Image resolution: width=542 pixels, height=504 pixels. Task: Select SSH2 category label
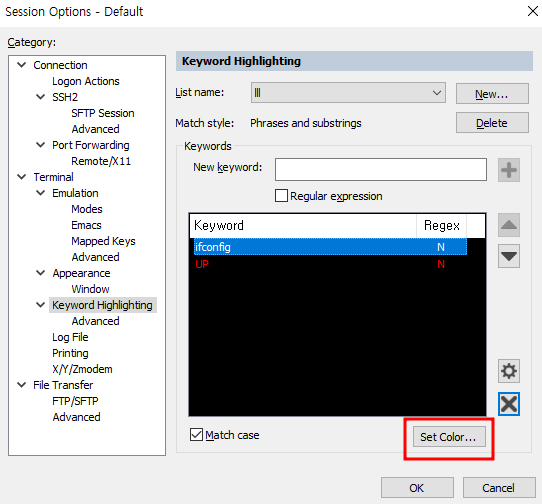65,97
